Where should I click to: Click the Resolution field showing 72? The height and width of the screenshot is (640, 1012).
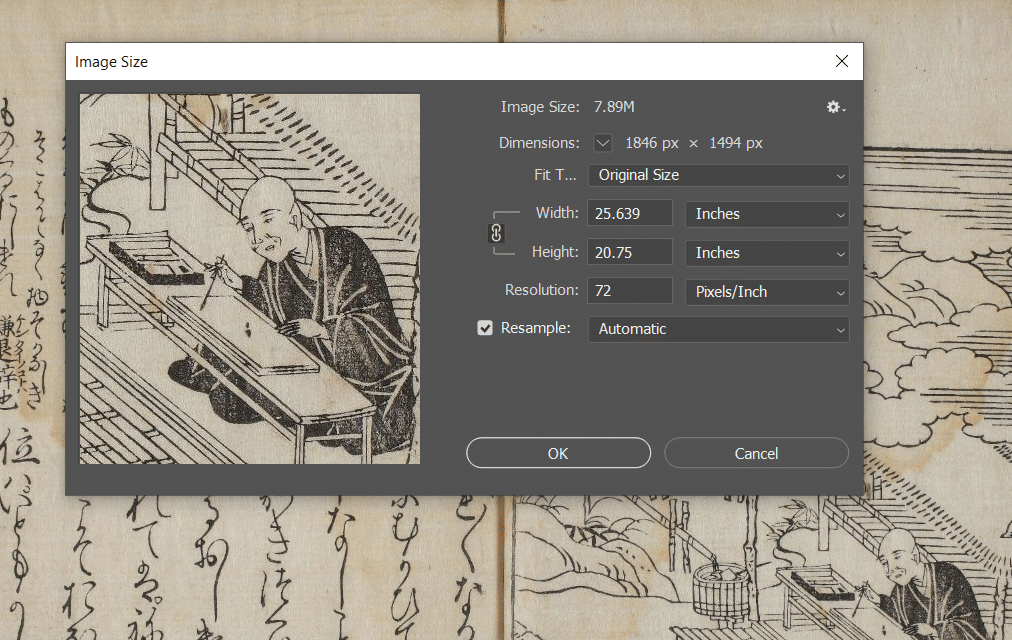pyautogui.click(x=630, y=291)
